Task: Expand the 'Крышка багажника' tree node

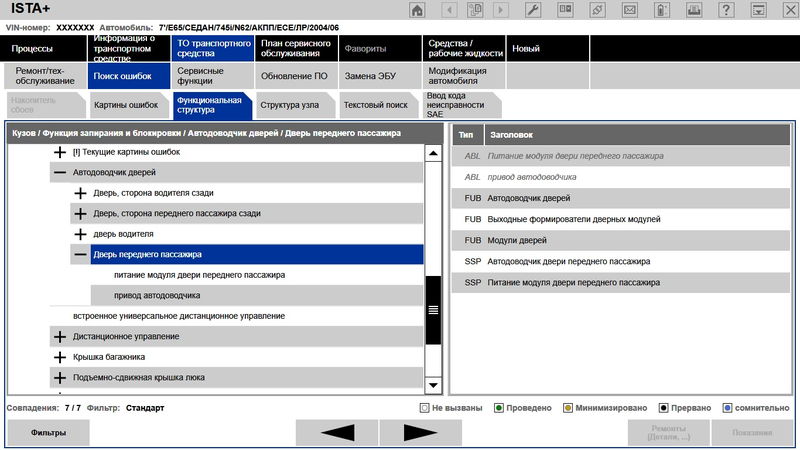Action: 60,357
